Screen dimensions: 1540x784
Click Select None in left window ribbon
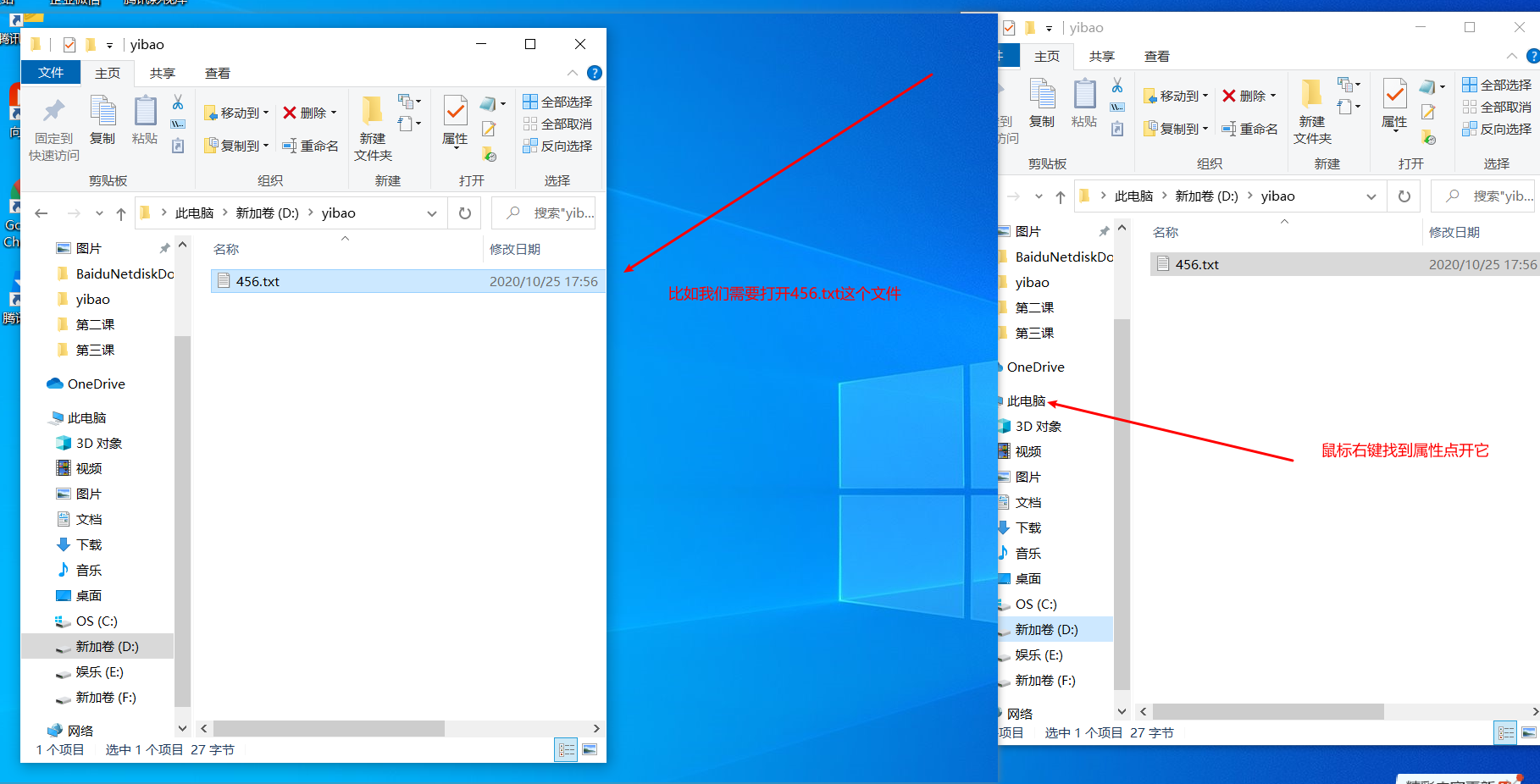click(x=557, y=124)
